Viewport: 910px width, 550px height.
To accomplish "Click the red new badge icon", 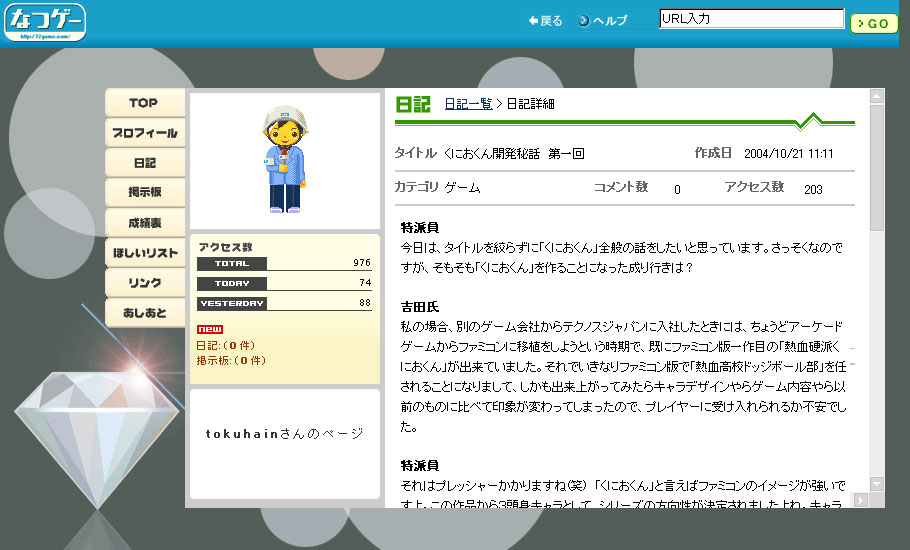I will pos(210,329).
